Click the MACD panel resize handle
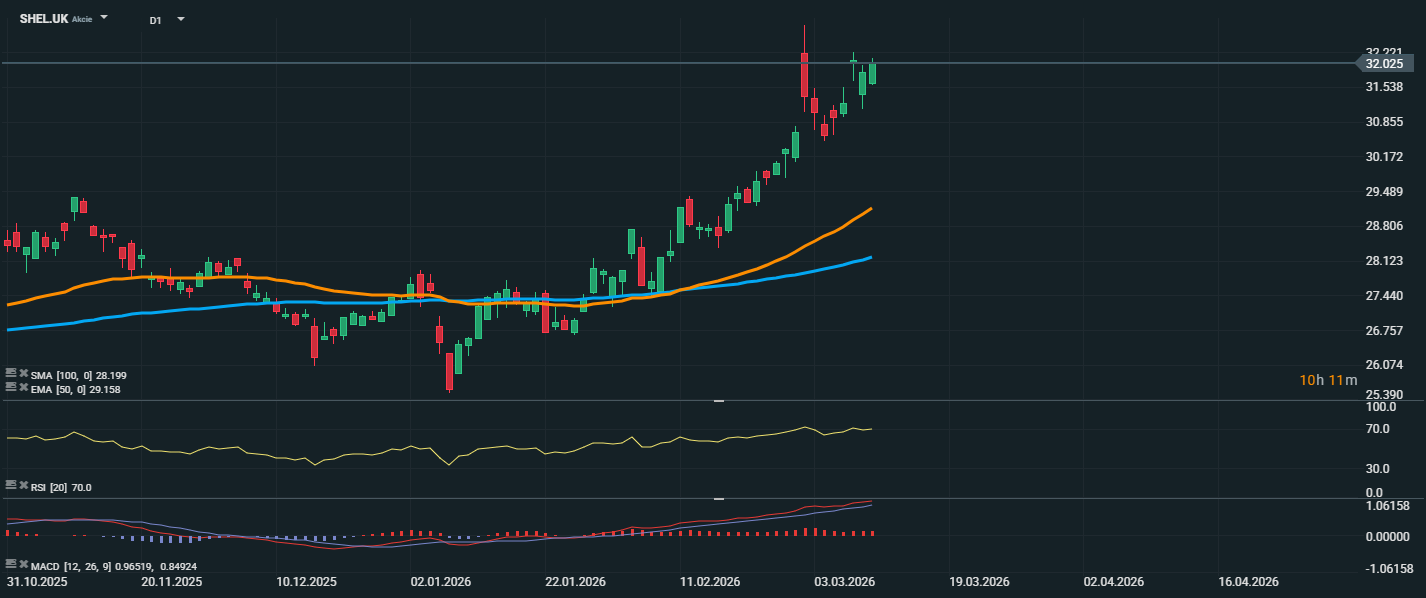Viewport: 1426px width, 598px height. (x=718, y=498)
